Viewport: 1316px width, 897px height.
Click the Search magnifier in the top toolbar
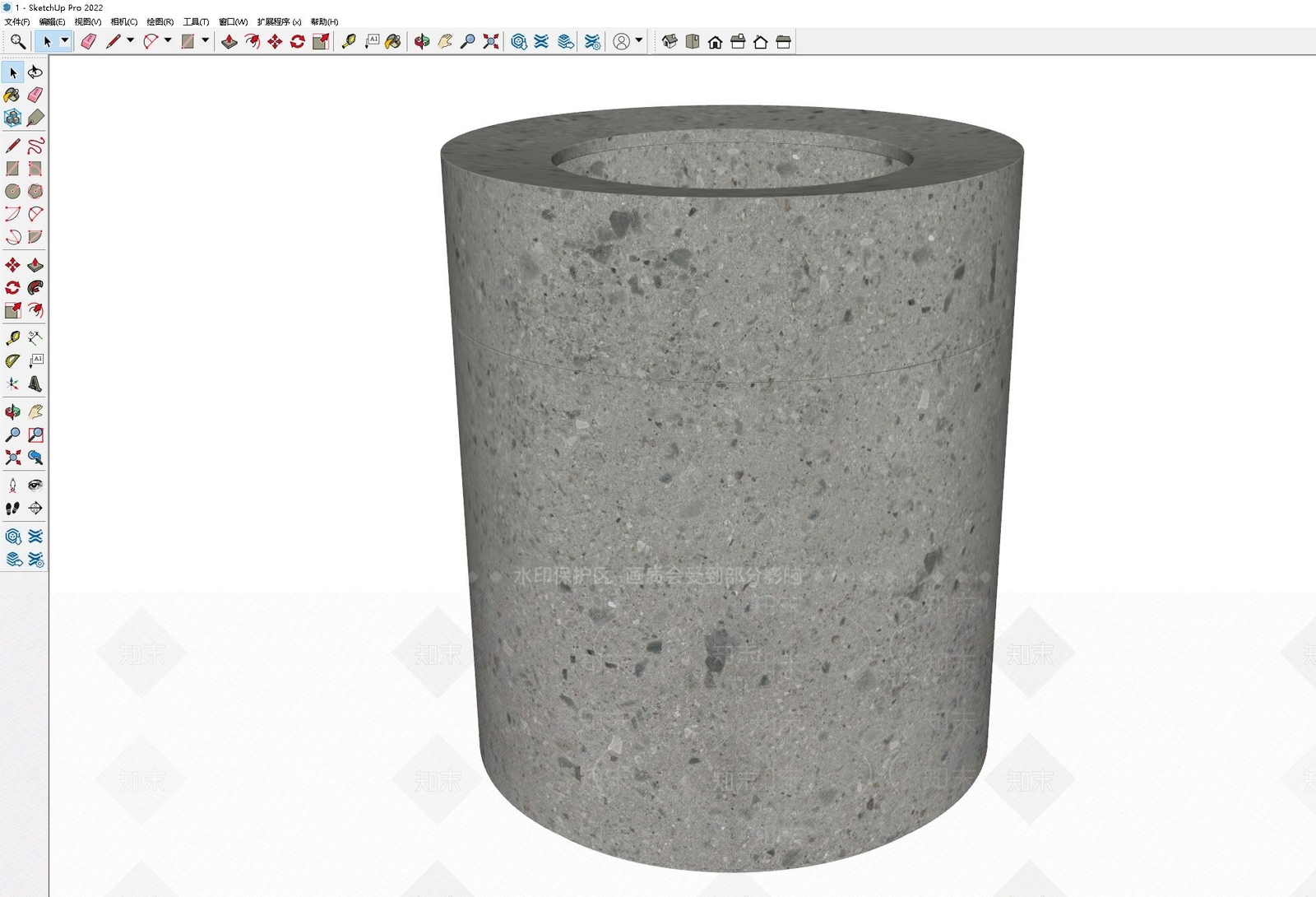pyautogui.click(x=17, y=41)
